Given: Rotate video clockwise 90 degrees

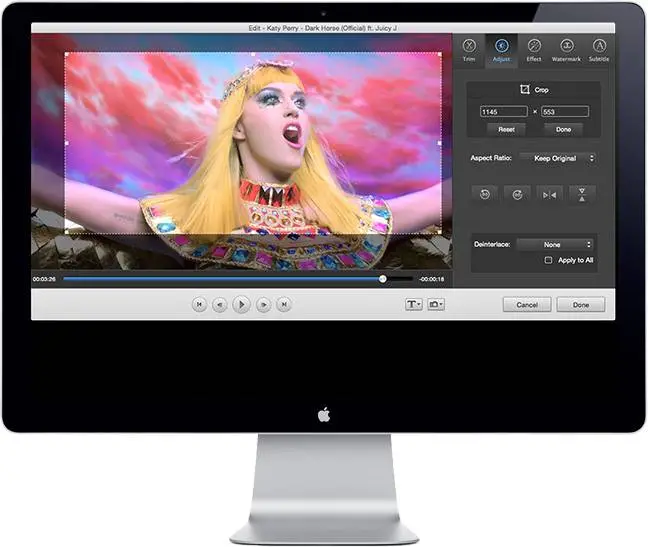Looking at the screenshot, I should (x=517, y=194).
